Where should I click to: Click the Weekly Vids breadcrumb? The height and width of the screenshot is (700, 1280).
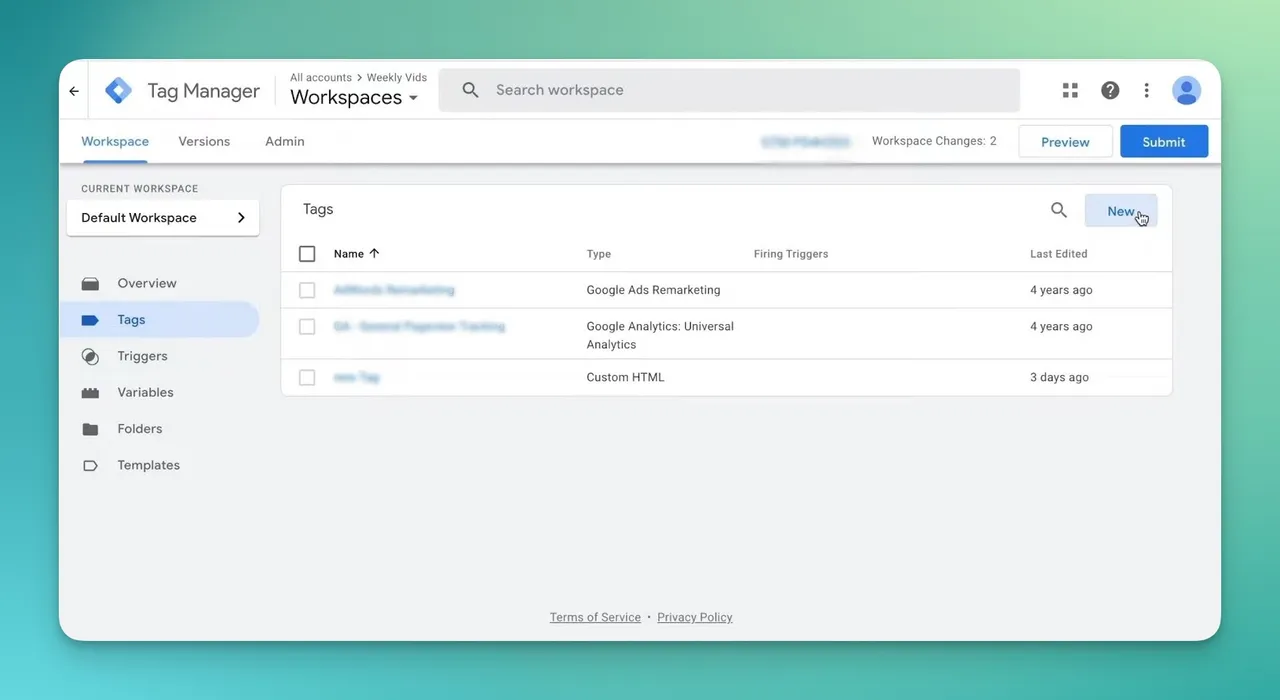click(397, 78)
